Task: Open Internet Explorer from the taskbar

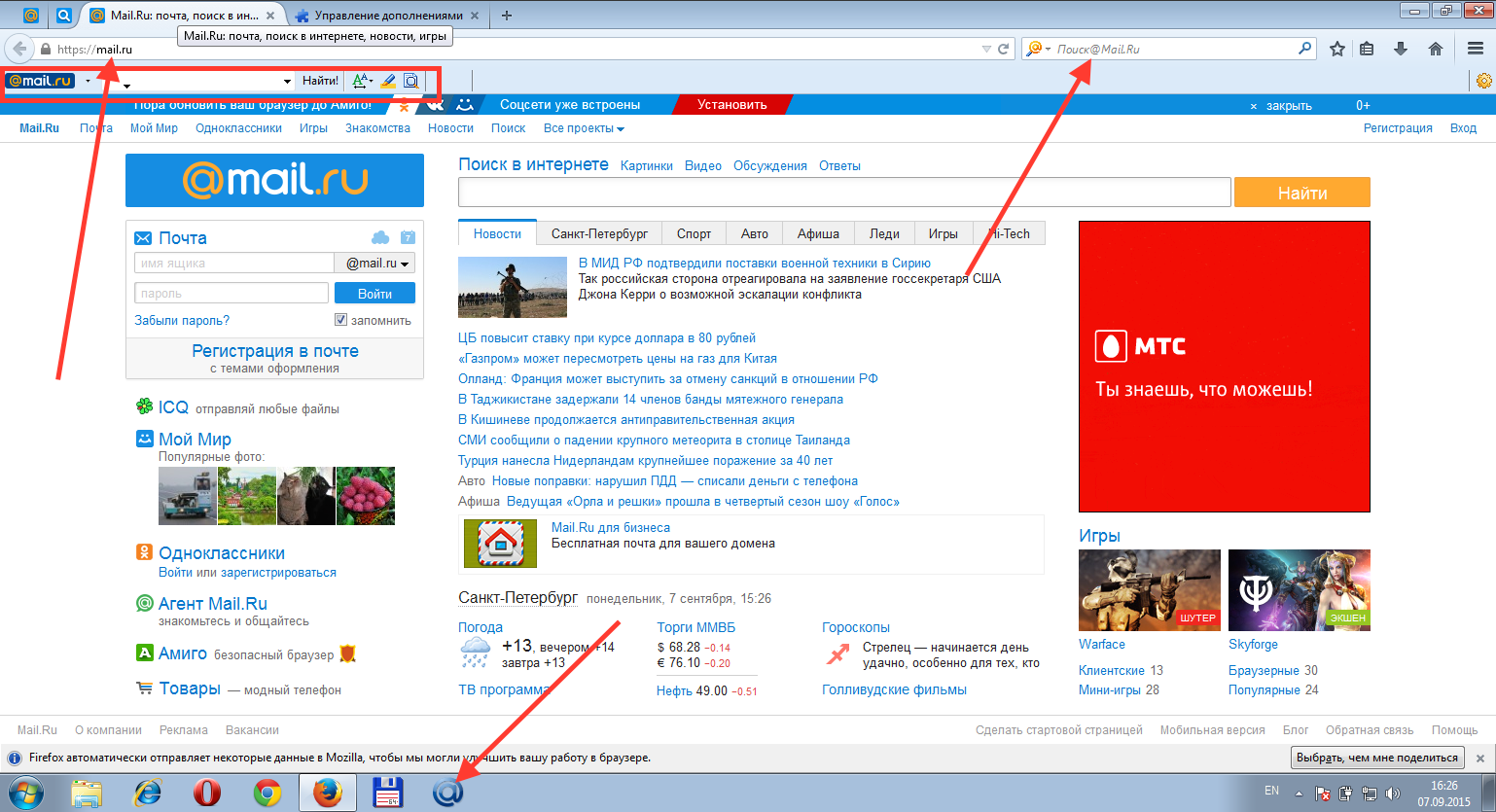Action: [x=148, y=793]
